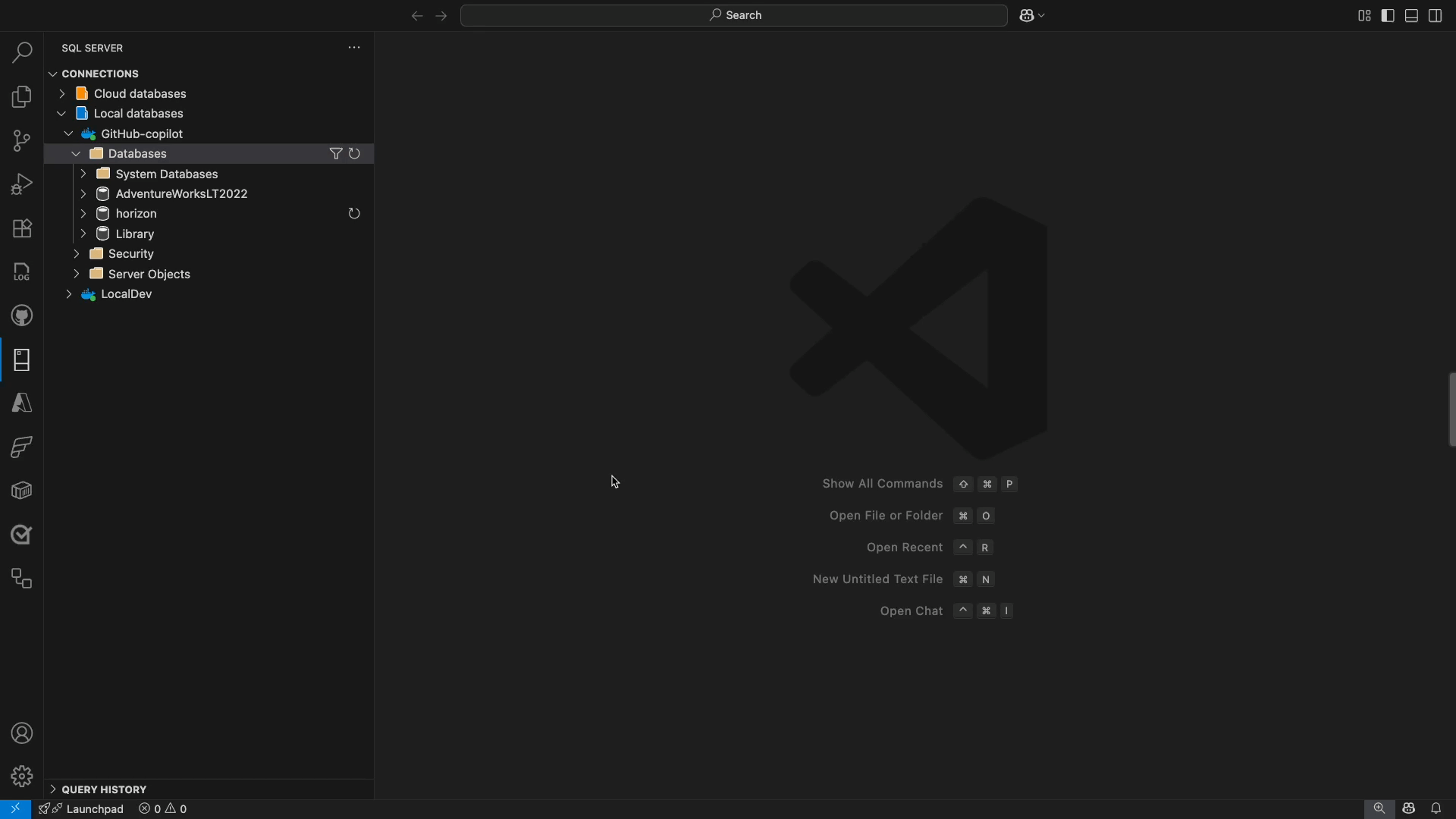Collapse the CONNECTIONS section

click(x=53, y=74)
